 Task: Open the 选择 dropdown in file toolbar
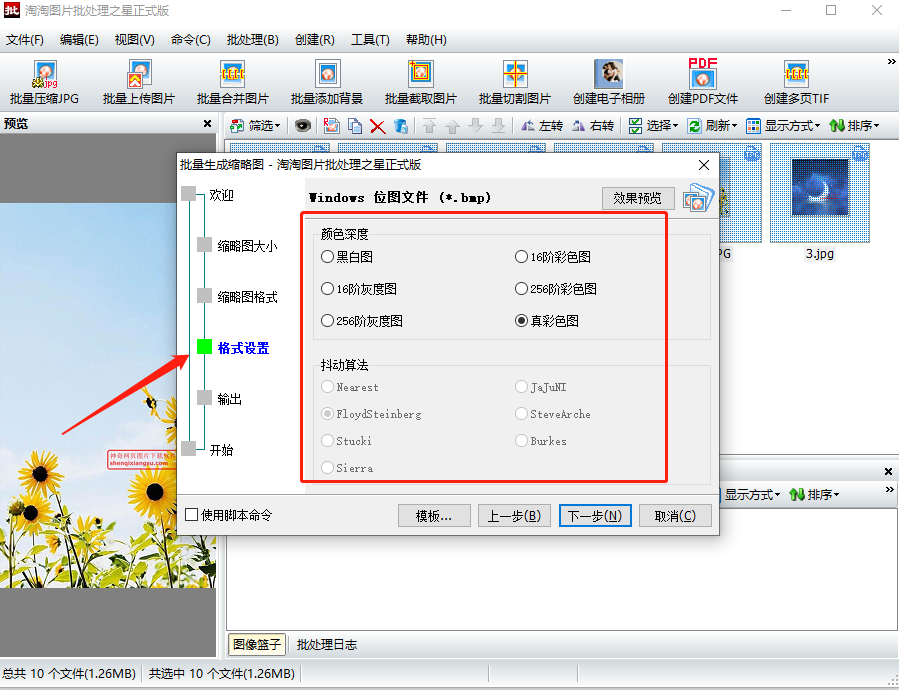point(653,126)
